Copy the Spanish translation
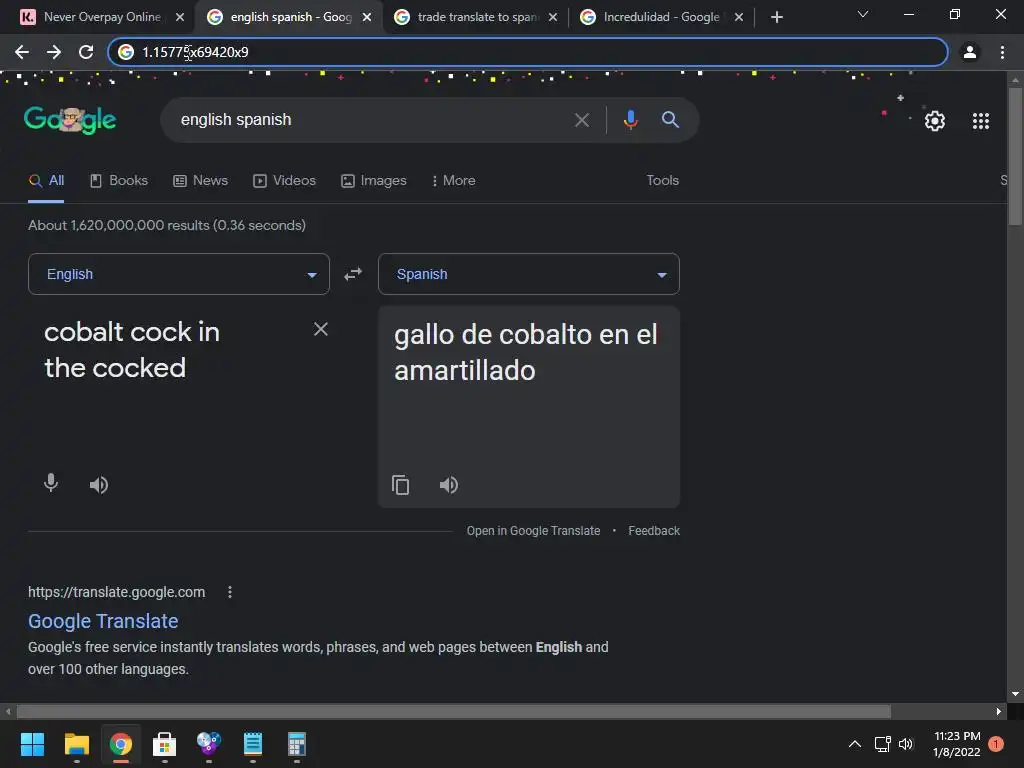This screenshot has width=1024, height=768. click(400, 485)
